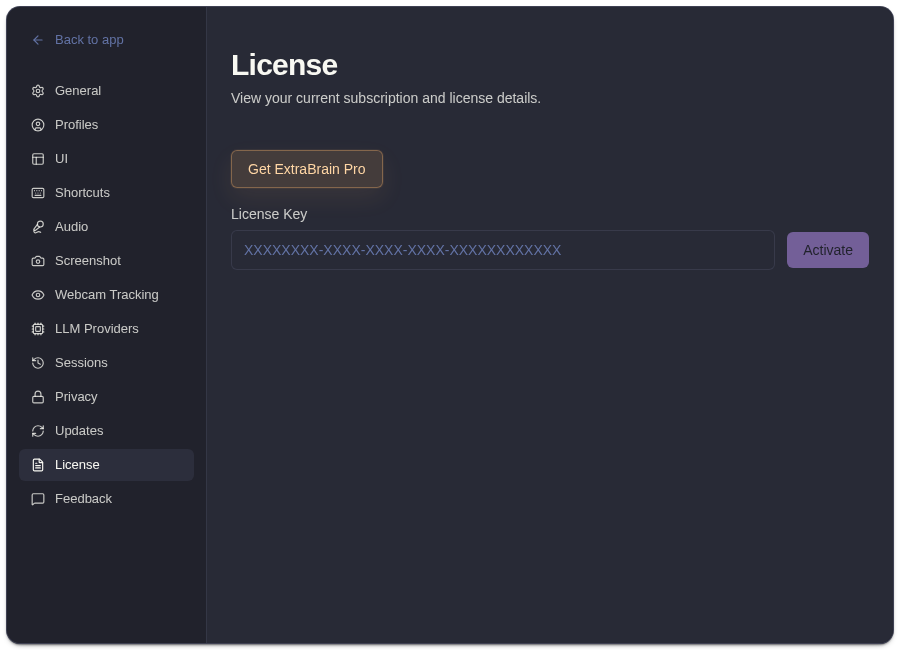Select the Screenshot settings entry
Viewport: 900px width, 650px height.
[x=106, y=261]
